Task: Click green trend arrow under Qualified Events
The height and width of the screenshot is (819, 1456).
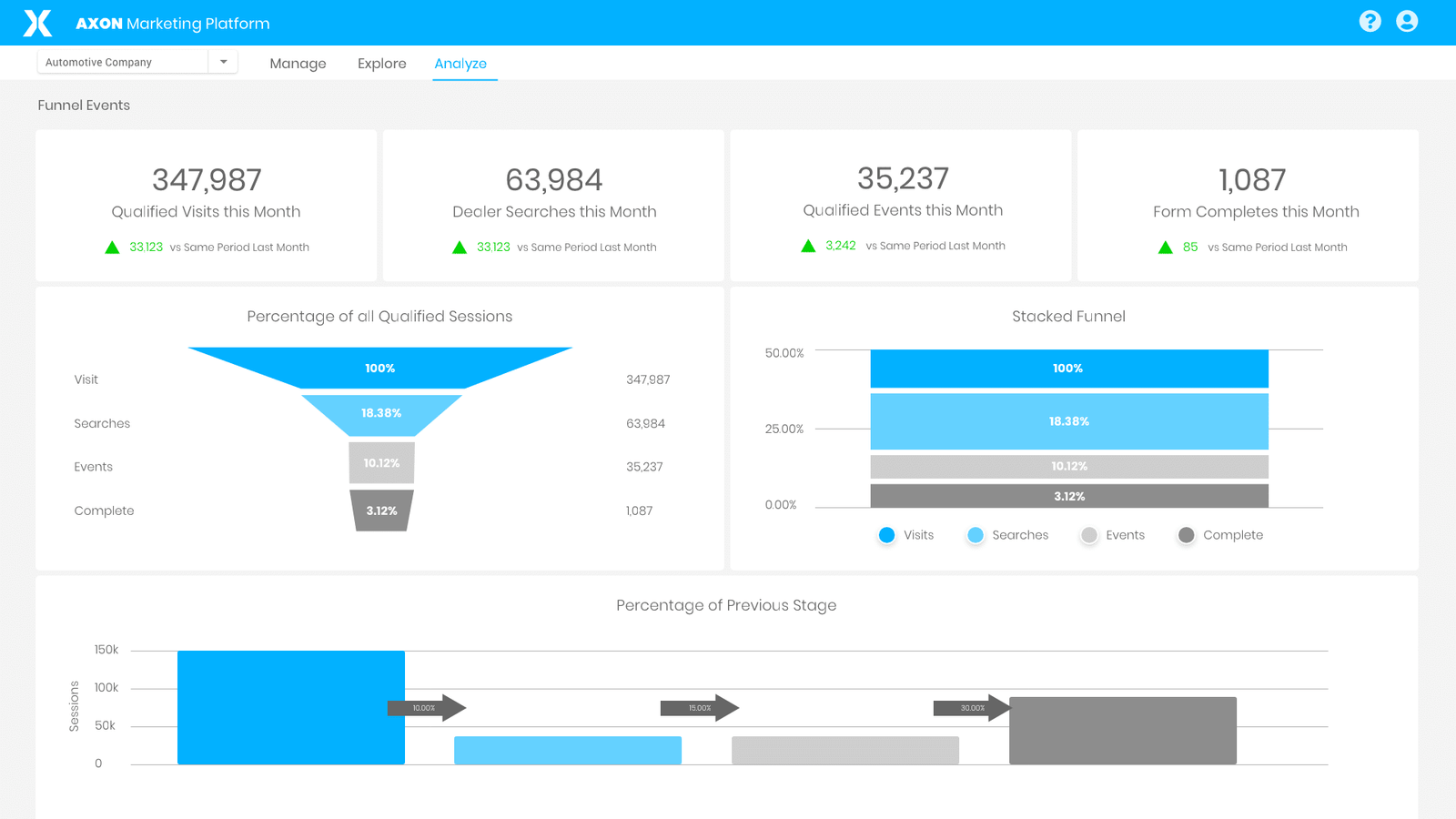Action: pos(808,247)
